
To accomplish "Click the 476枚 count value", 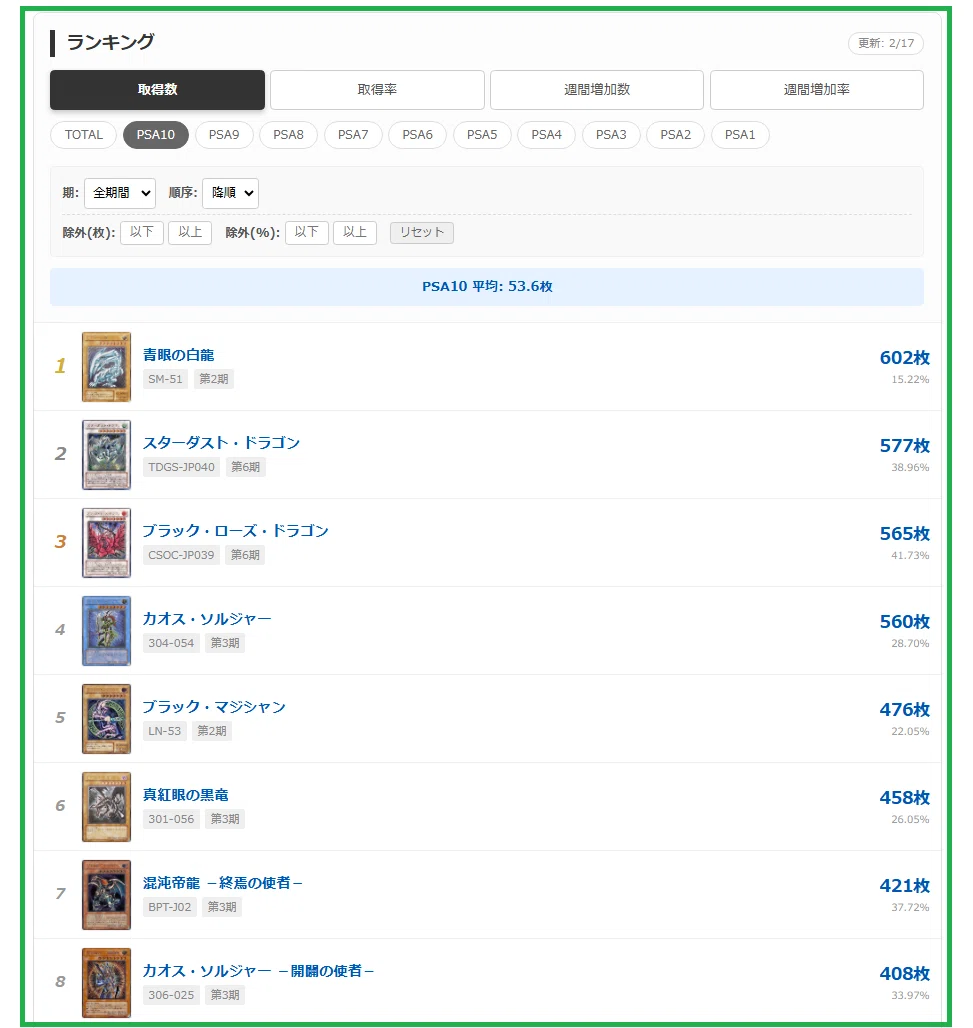I will (x=905, y=709).
